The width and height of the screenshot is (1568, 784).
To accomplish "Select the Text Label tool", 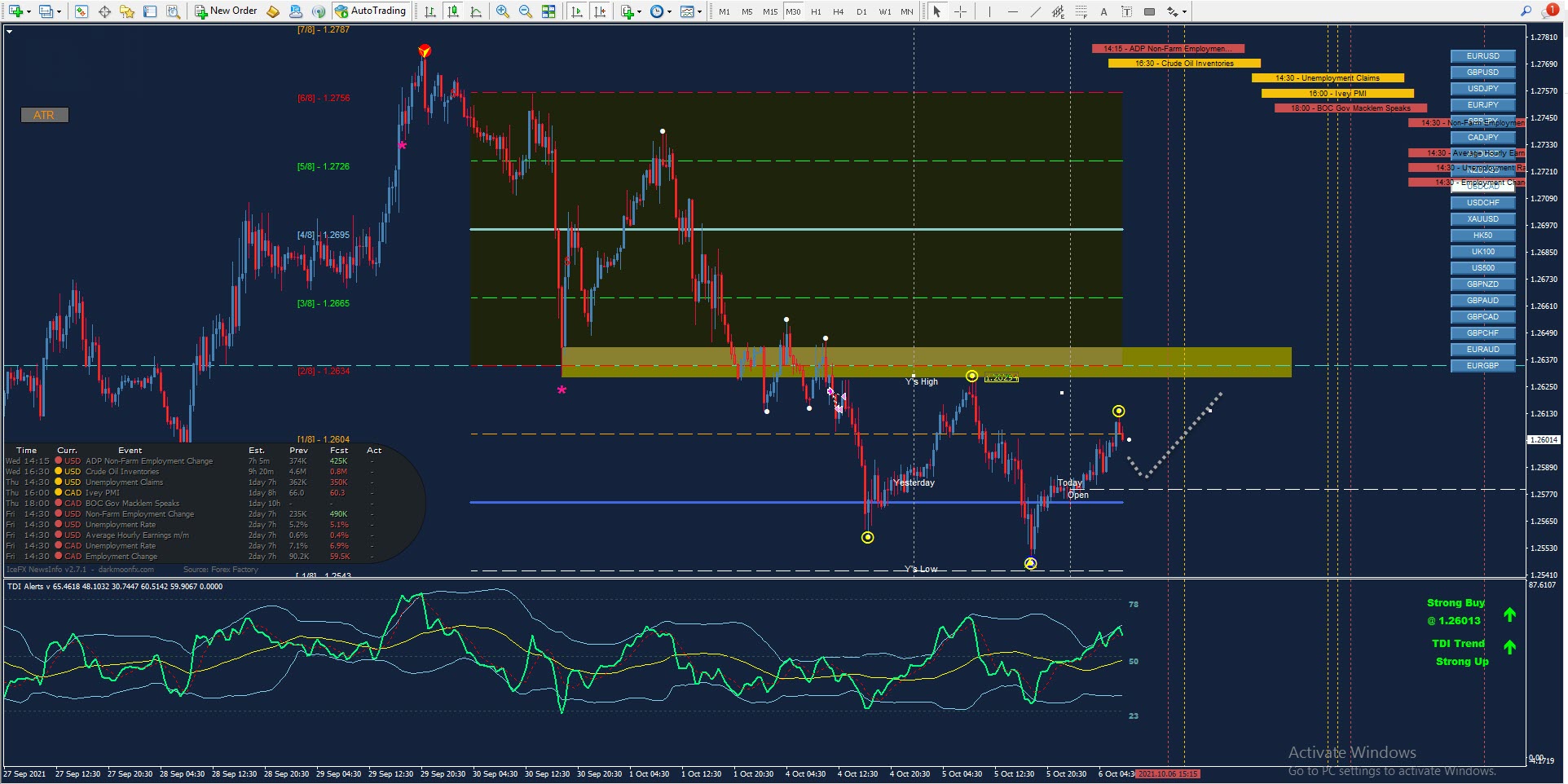I will click(x=1126, y=11).
